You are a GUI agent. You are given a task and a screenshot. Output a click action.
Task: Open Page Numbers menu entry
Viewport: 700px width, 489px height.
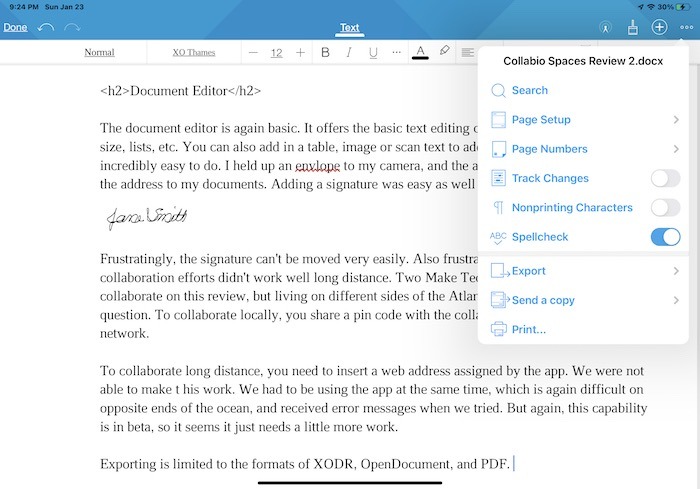[583, 149]
